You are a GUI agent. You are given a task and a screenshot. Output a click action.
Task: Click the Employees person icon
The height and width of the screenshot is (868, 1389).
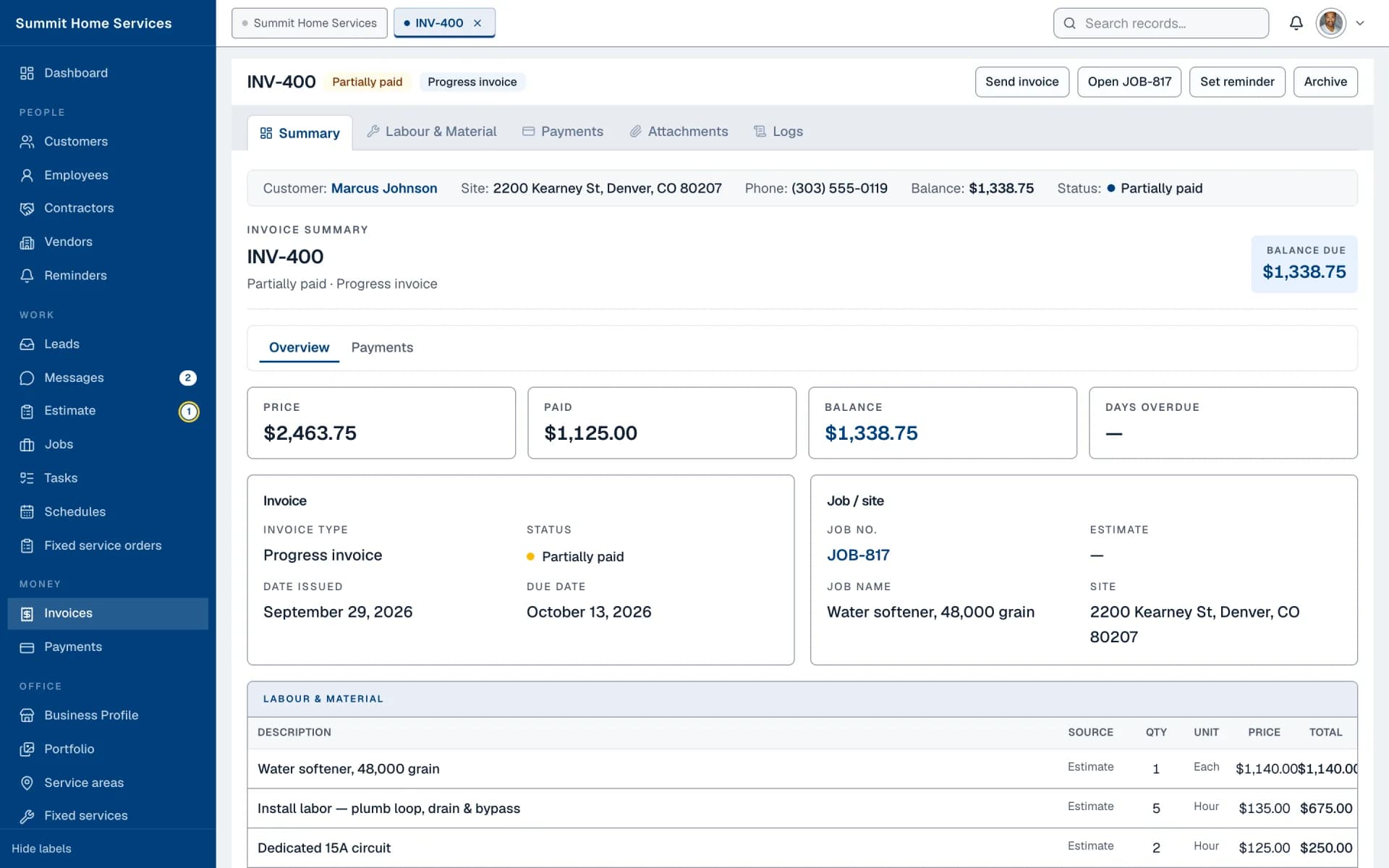pos(27,175)
